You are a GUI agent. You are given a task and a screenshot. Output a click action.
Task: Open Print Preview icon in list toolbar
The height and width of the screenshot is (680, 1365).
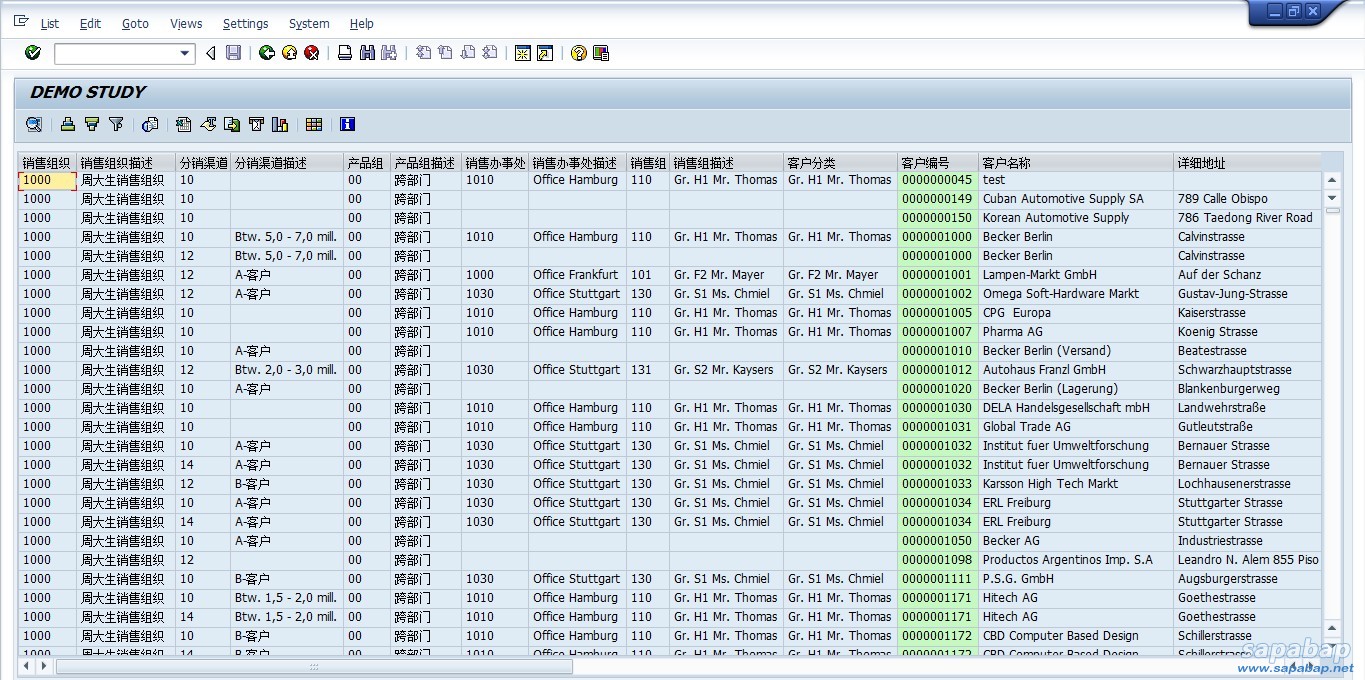150,124
